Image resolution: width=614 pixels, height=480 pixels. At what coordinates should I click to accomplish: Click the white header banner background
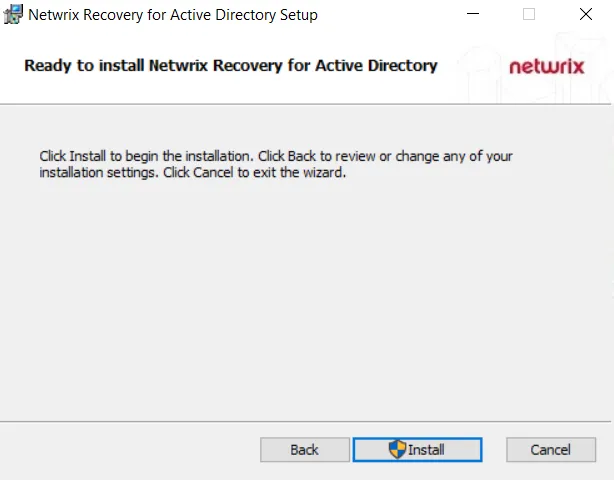click(235, 88)
